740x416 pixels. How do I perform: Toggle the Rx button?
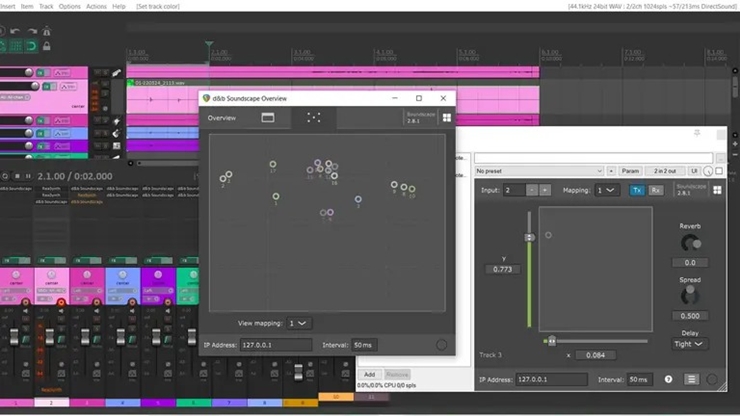(x=655, y=190)
